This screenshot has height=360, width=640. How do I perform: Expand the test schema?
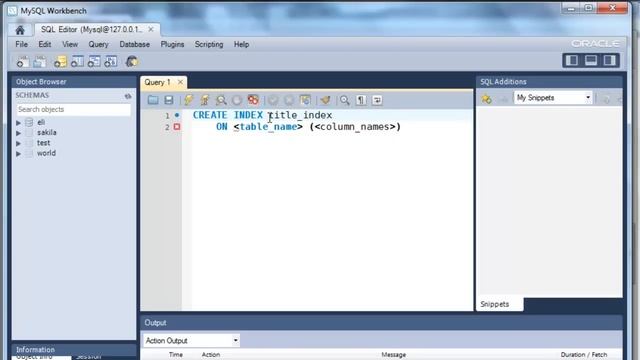coord(18,143)
